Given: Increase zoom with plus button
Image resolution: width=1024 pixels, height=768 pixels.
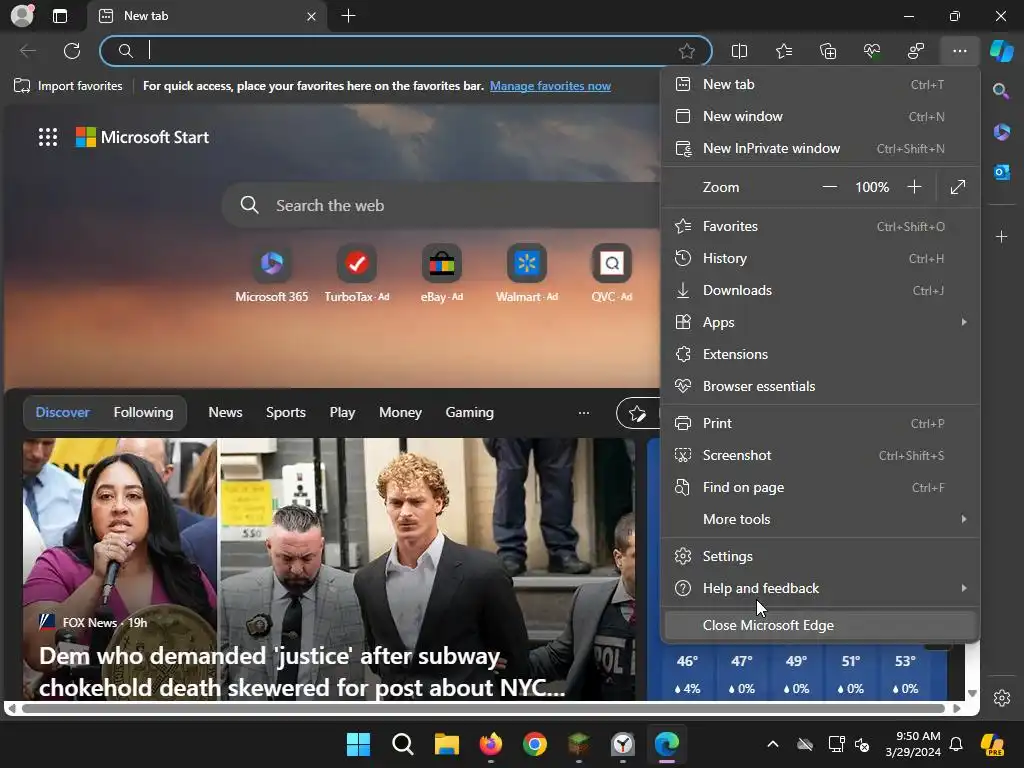Looking at the screenshot, I should (x=914, y=187).
